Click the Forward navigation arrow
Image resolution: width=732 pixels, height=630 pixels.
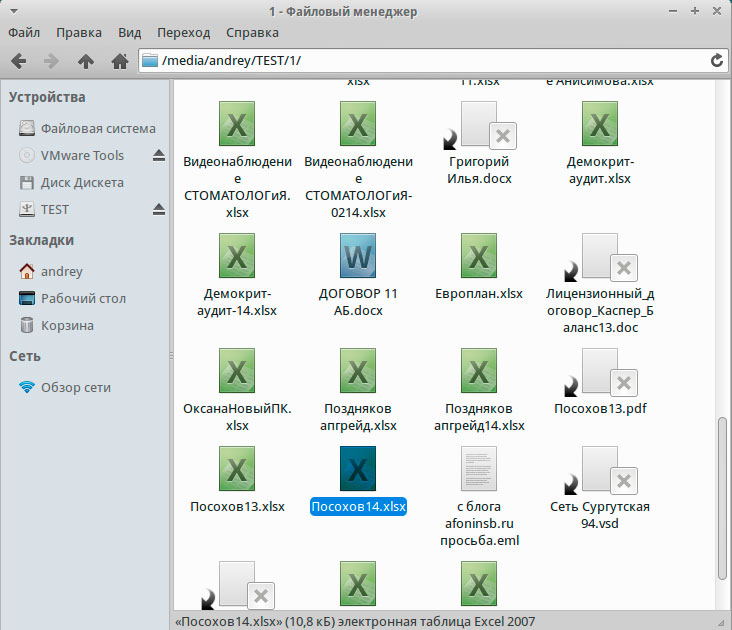point(51,61)
